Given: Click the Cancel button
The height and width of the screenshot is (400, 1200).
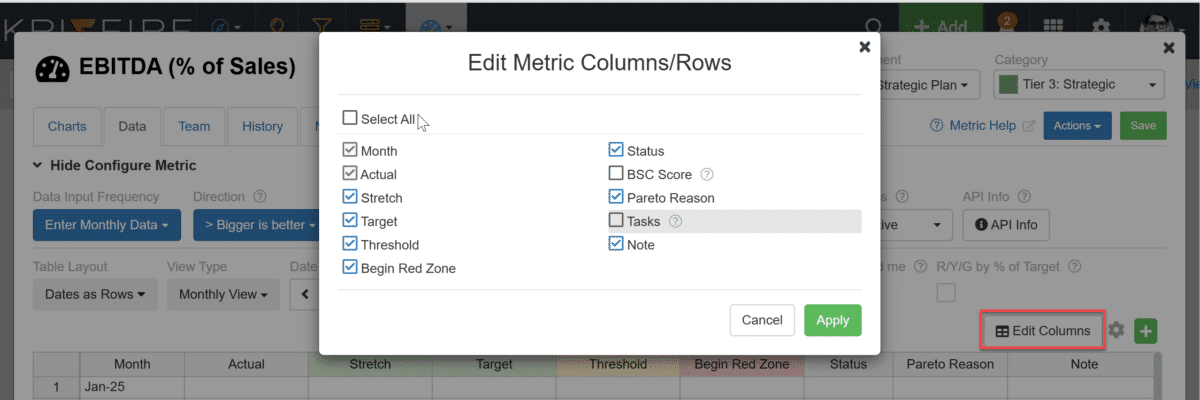Looking at the screenshot, I should 762,320.
